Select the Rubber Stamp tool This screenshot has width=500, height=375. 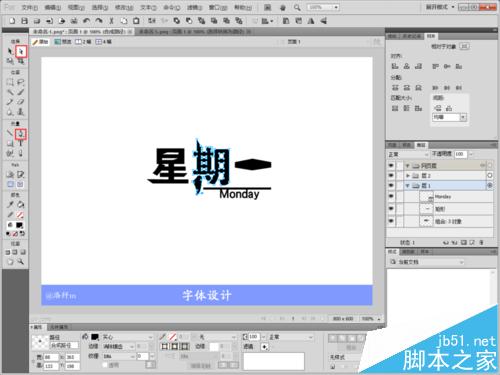tap(21, 112)
